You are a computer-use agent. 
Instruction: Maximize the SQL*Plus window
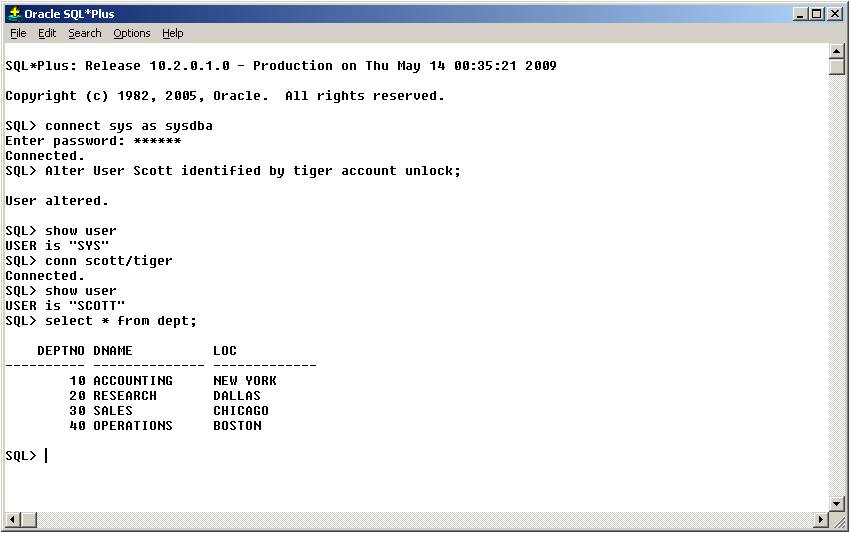click(817, 14)
